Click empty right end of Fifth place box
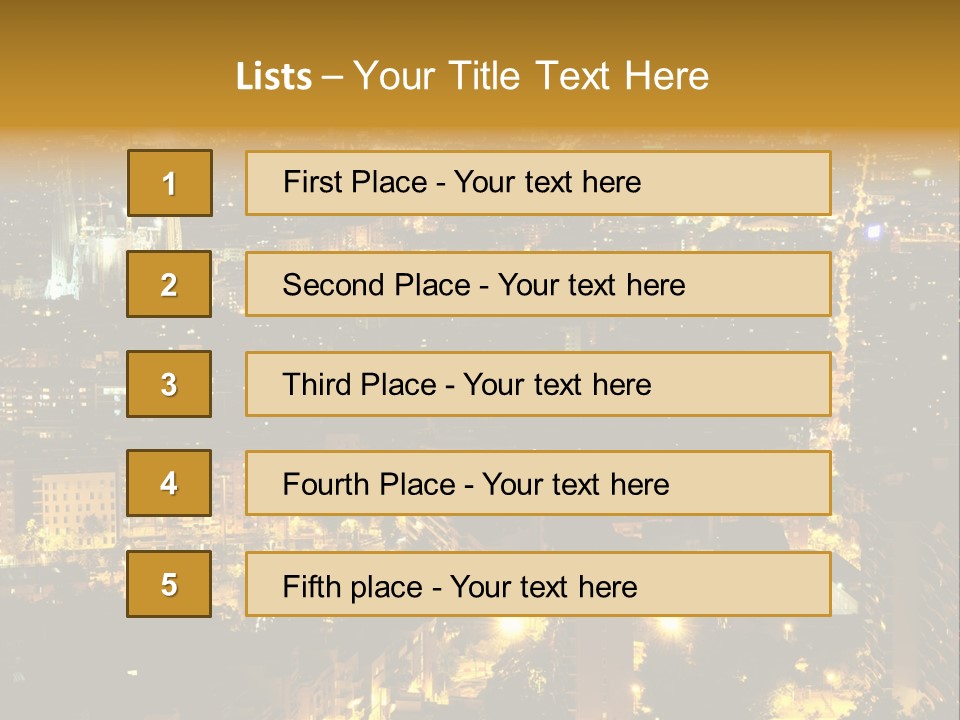 click(760, 584)
